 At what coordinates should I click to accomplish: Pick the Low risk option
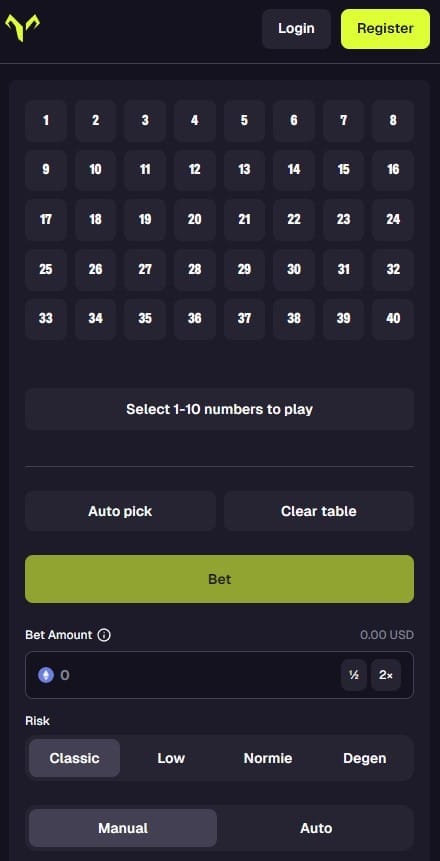(x=171, y=758)
